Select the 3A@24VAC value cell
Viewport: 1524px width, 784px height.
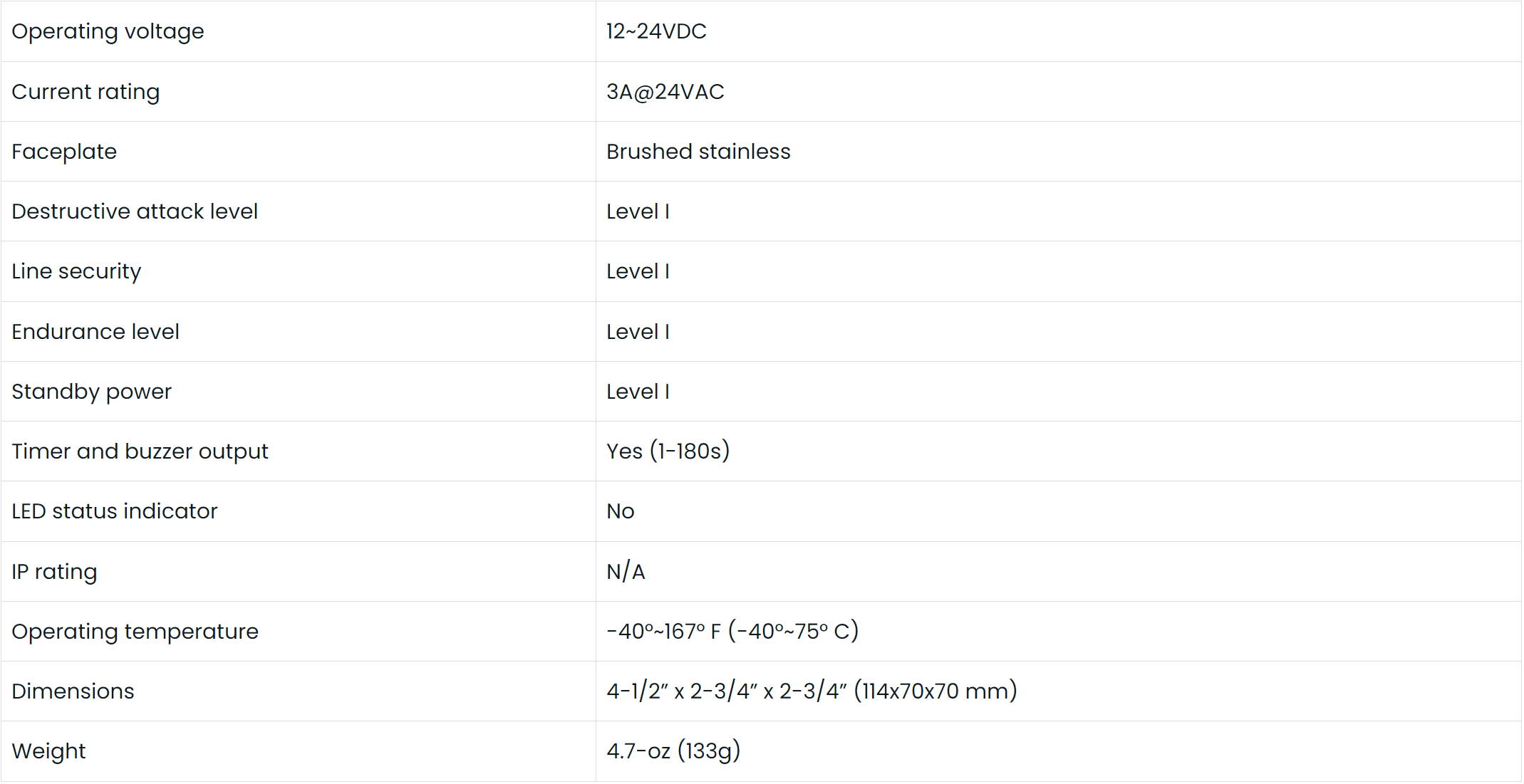coord(665,92)
